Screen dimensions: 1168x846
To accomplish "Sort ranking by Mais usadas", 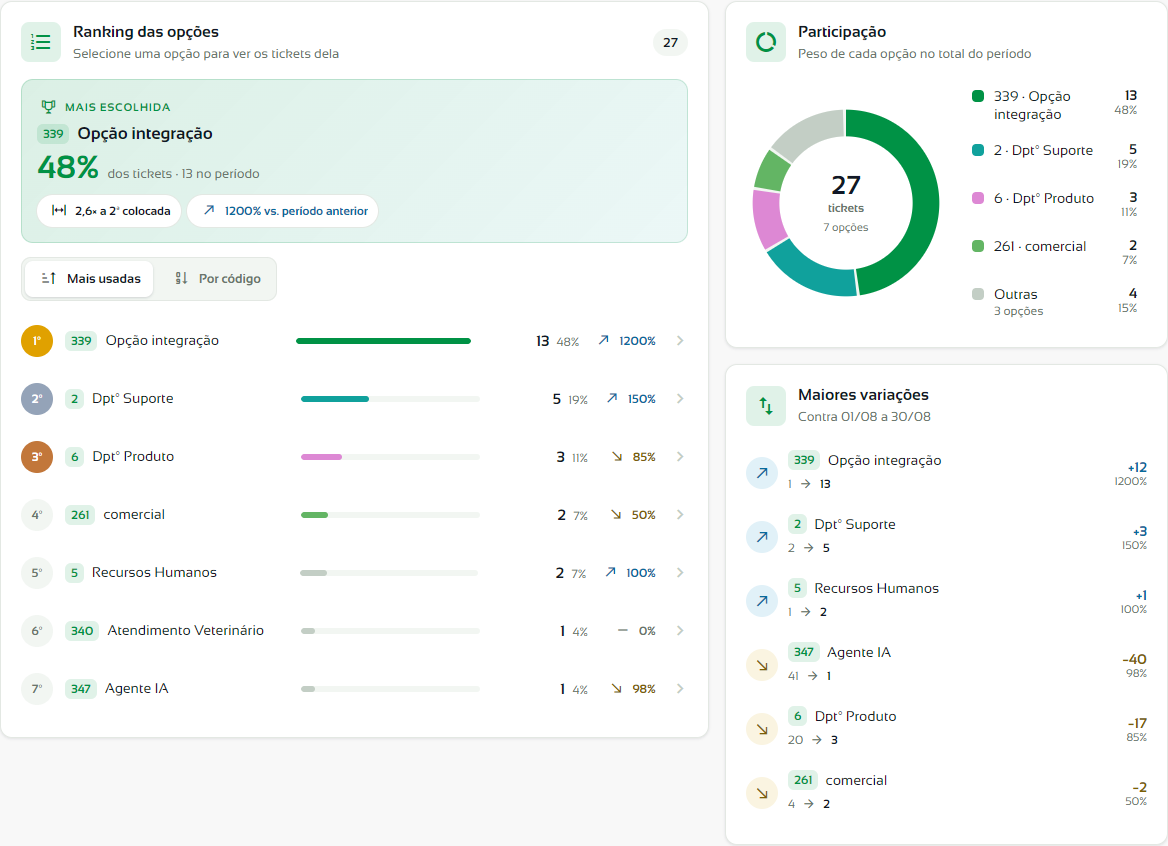I will point(89,279).
